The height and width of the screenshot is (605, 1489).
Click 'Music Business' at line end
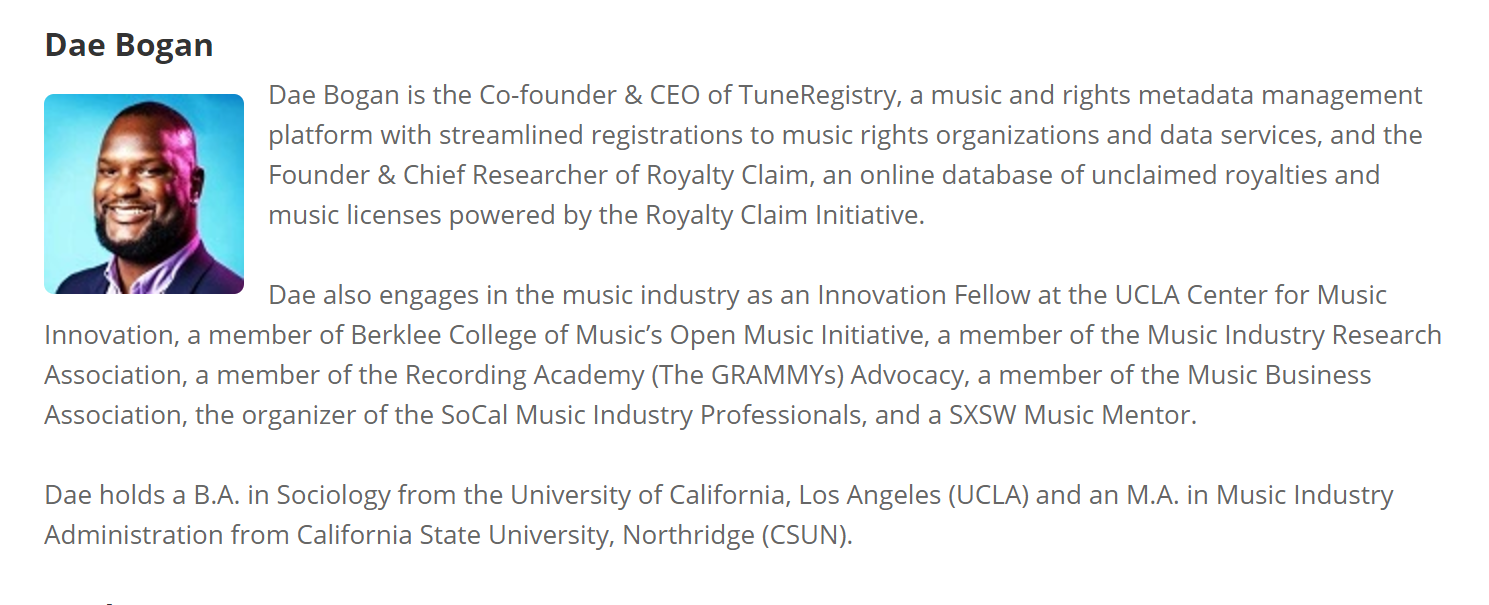1279,375
